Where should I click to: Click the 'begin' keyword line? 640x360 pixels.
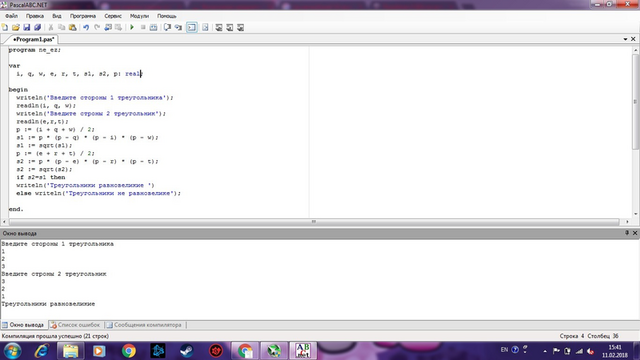pyautogui.click(x=18, y=89)
